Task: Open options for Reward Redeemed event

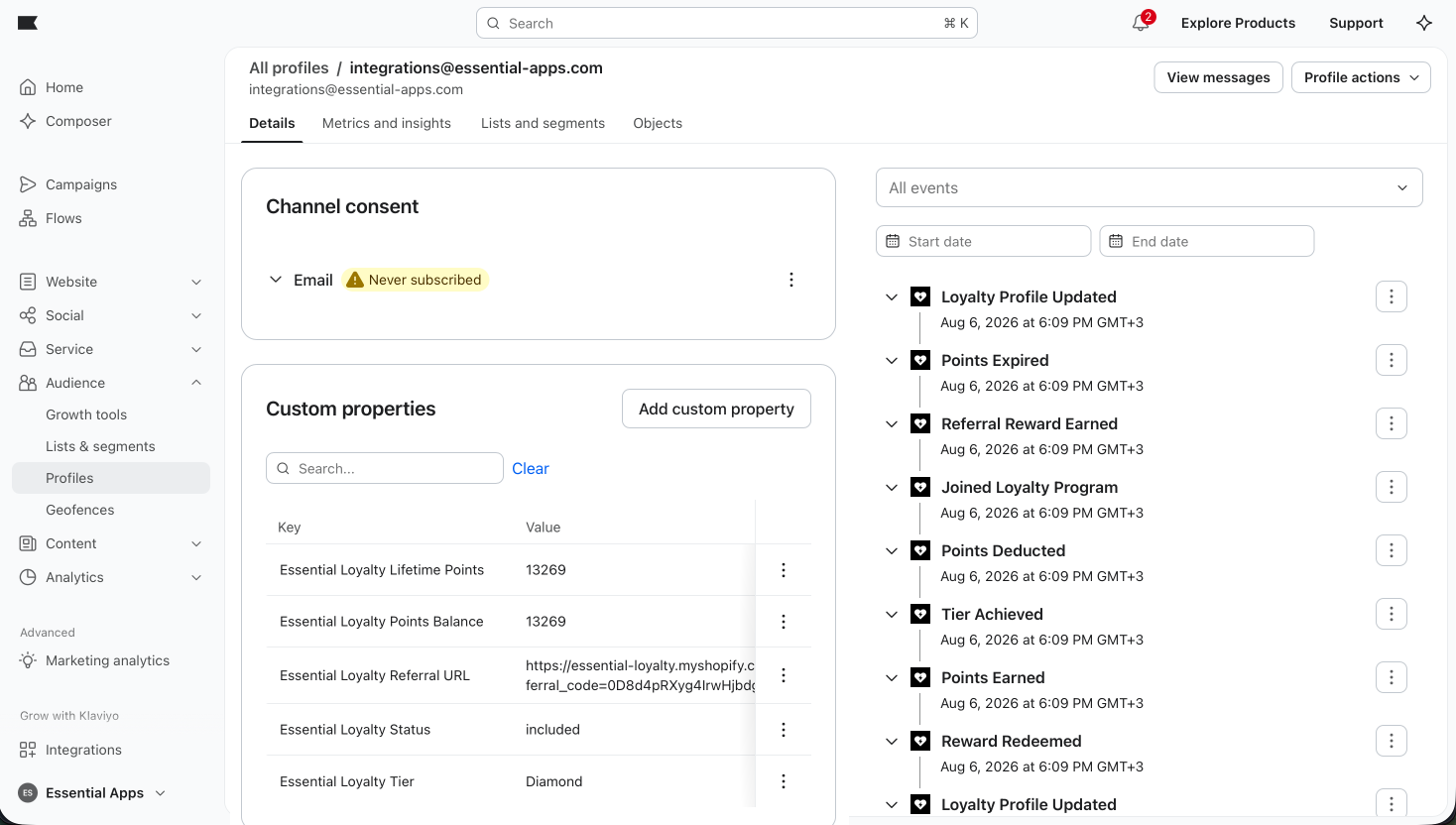Action: [x=1392, y=741]
